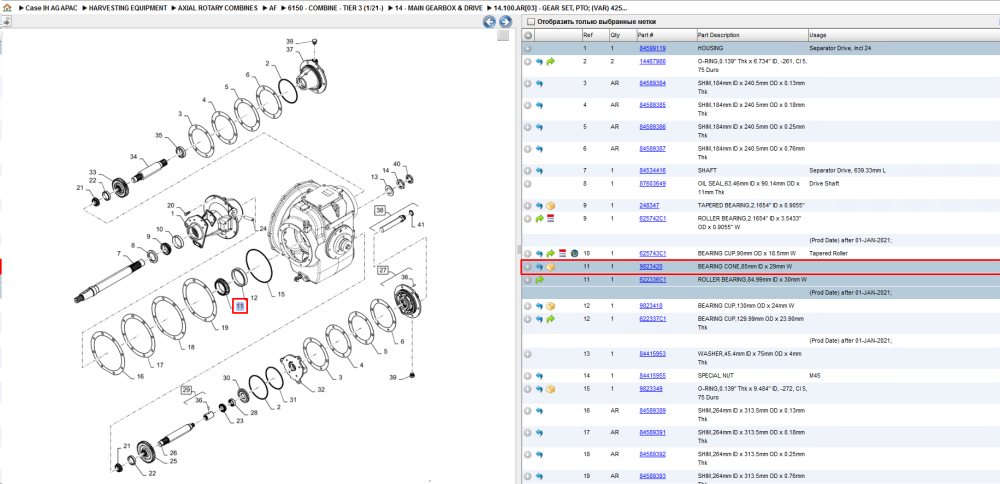Viewport: 1000px width, 484px height.
Task: Open AXIAL ROTARY COMBINES breadcrumb
Action: [x=219, y=9]
